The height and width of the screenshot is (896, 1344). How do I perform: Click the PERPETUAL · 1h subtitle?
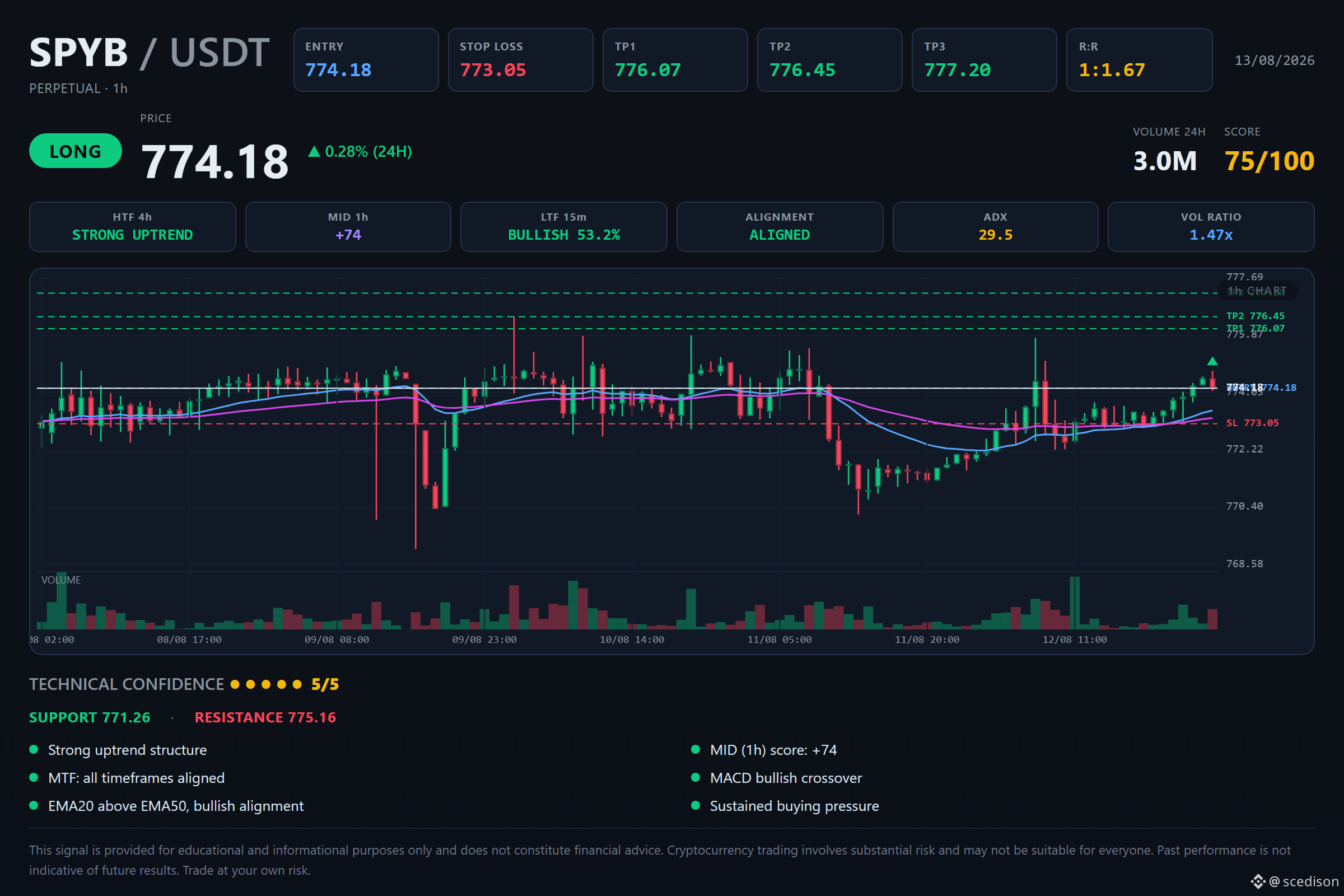(x=78, y=88)
